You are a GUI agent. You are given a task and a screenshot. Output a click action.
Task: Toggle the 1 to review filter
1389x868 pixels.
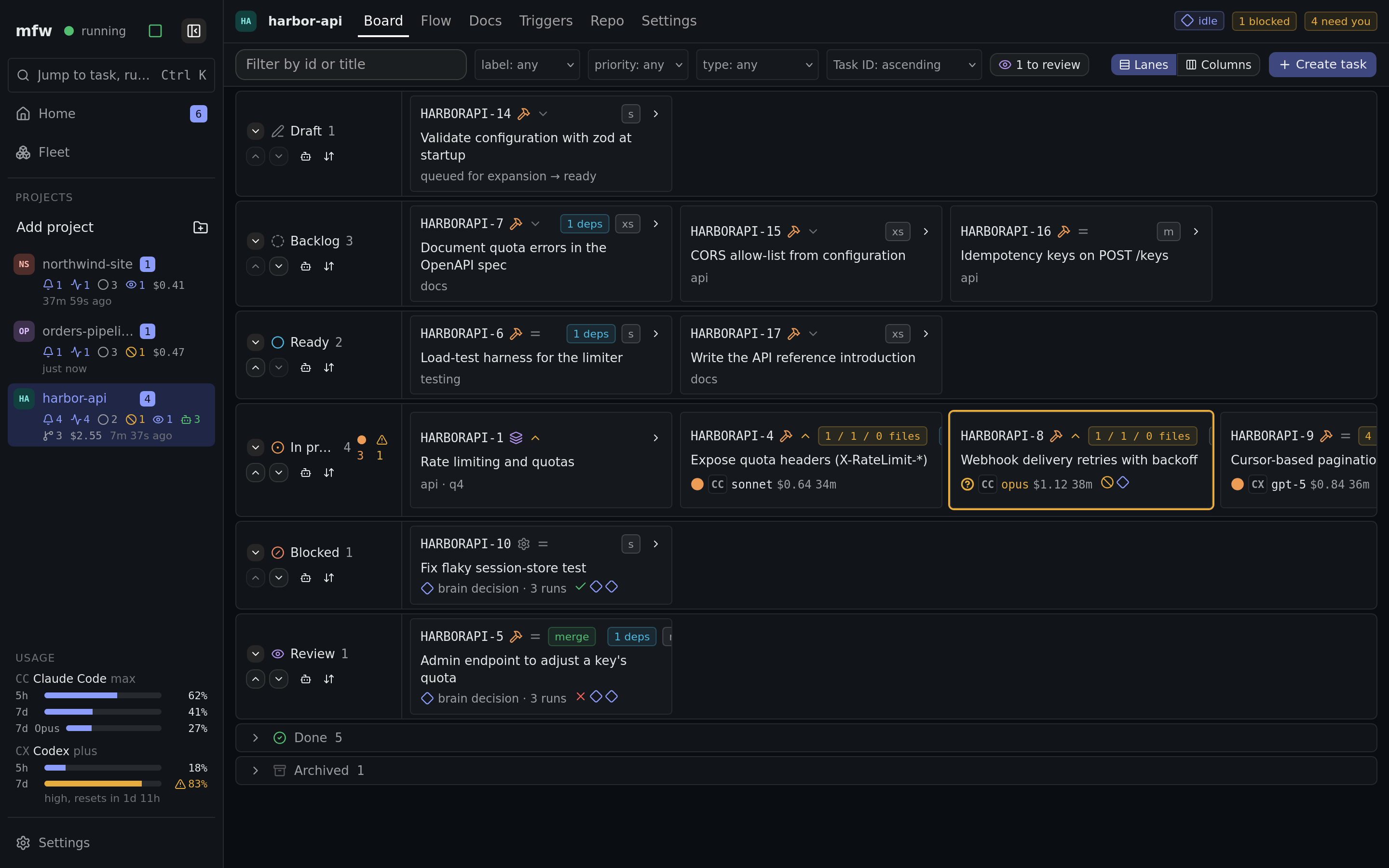[1039, 65]
